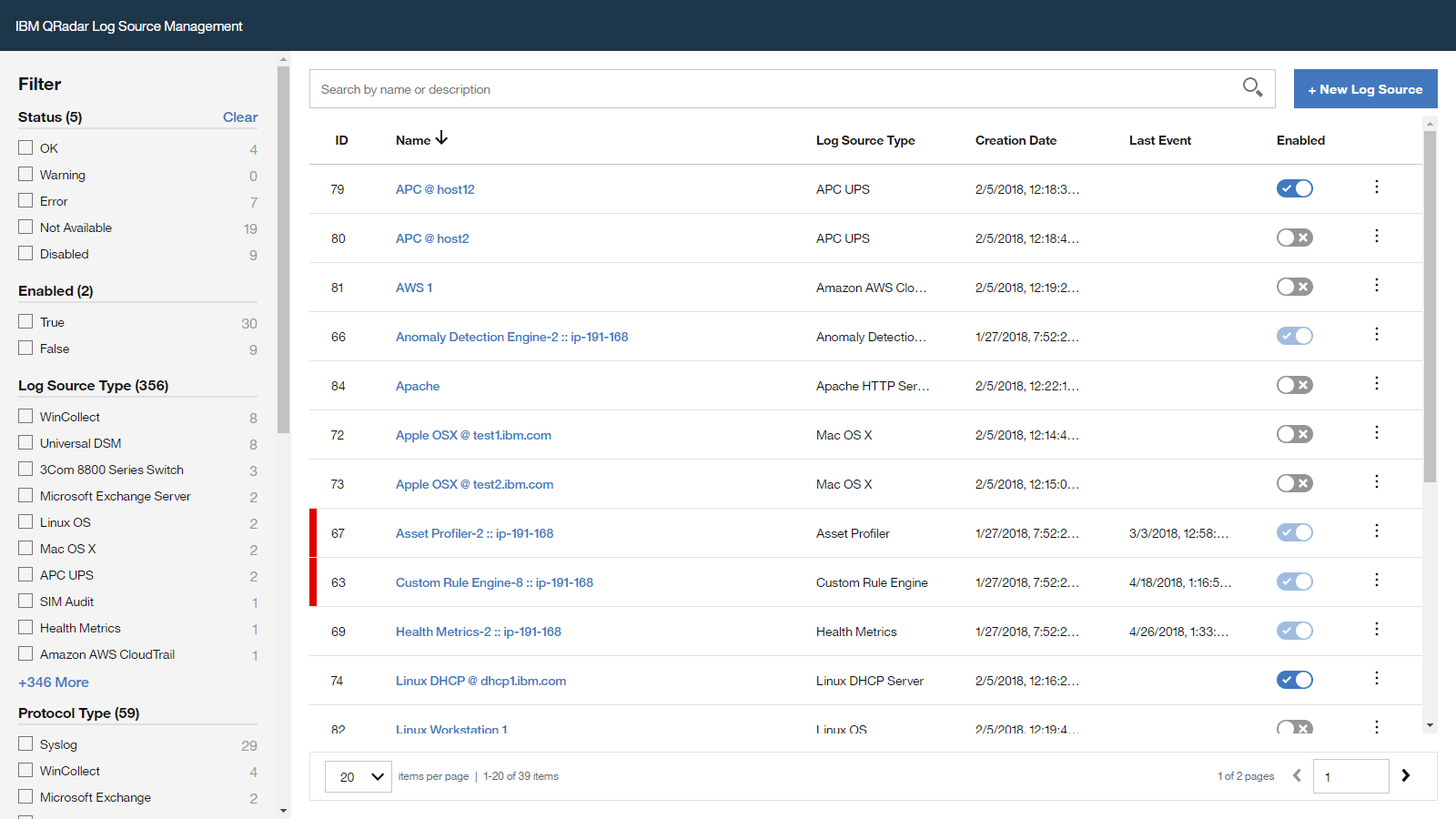
Task: Check the Error status filter
Action: click(x=25, y=200)
